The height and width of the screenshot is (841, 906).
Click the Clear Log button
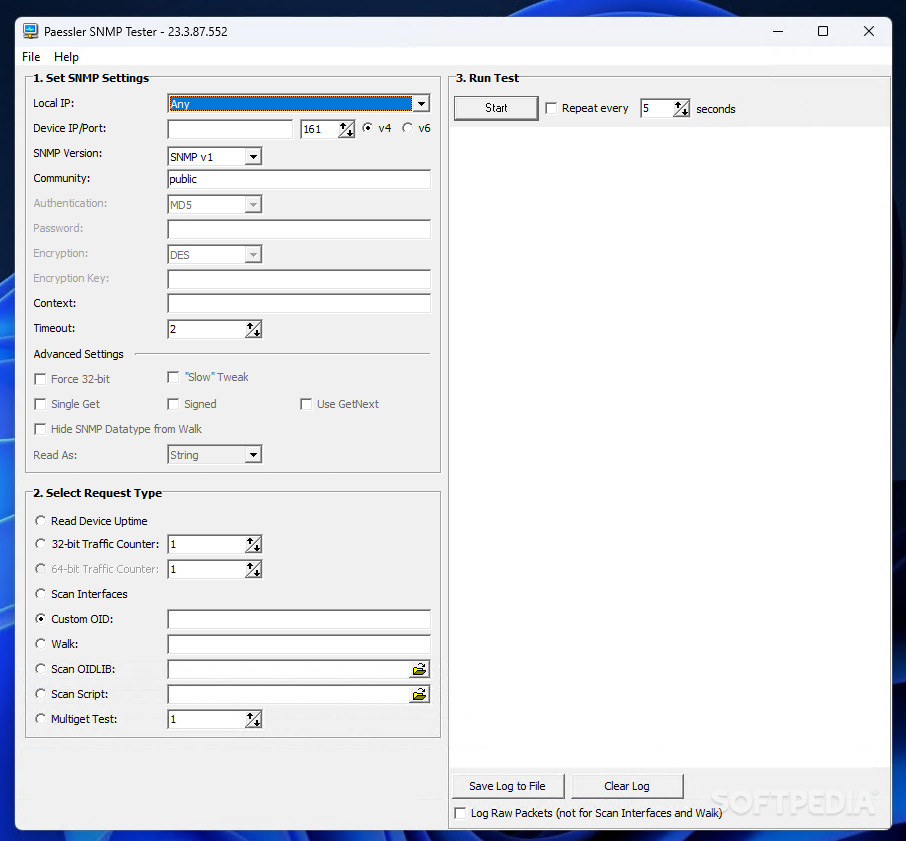point(627,786)
